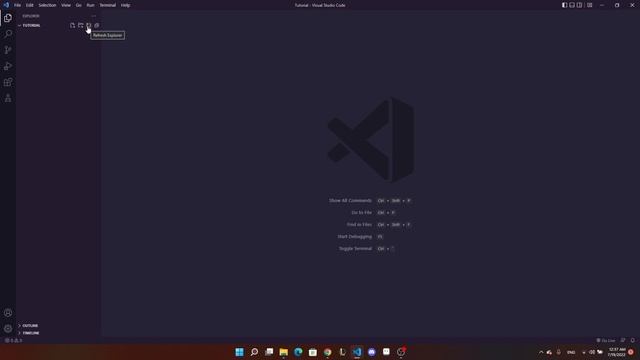Open Testing flask icon view

(8, 98)
